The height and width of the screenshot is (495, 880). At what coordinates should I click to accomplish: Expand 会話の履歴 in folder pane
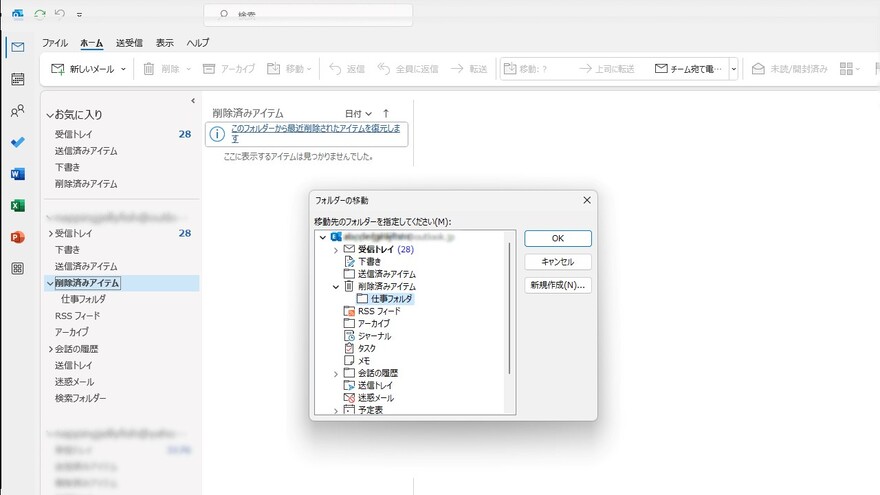tap(50, 349)
